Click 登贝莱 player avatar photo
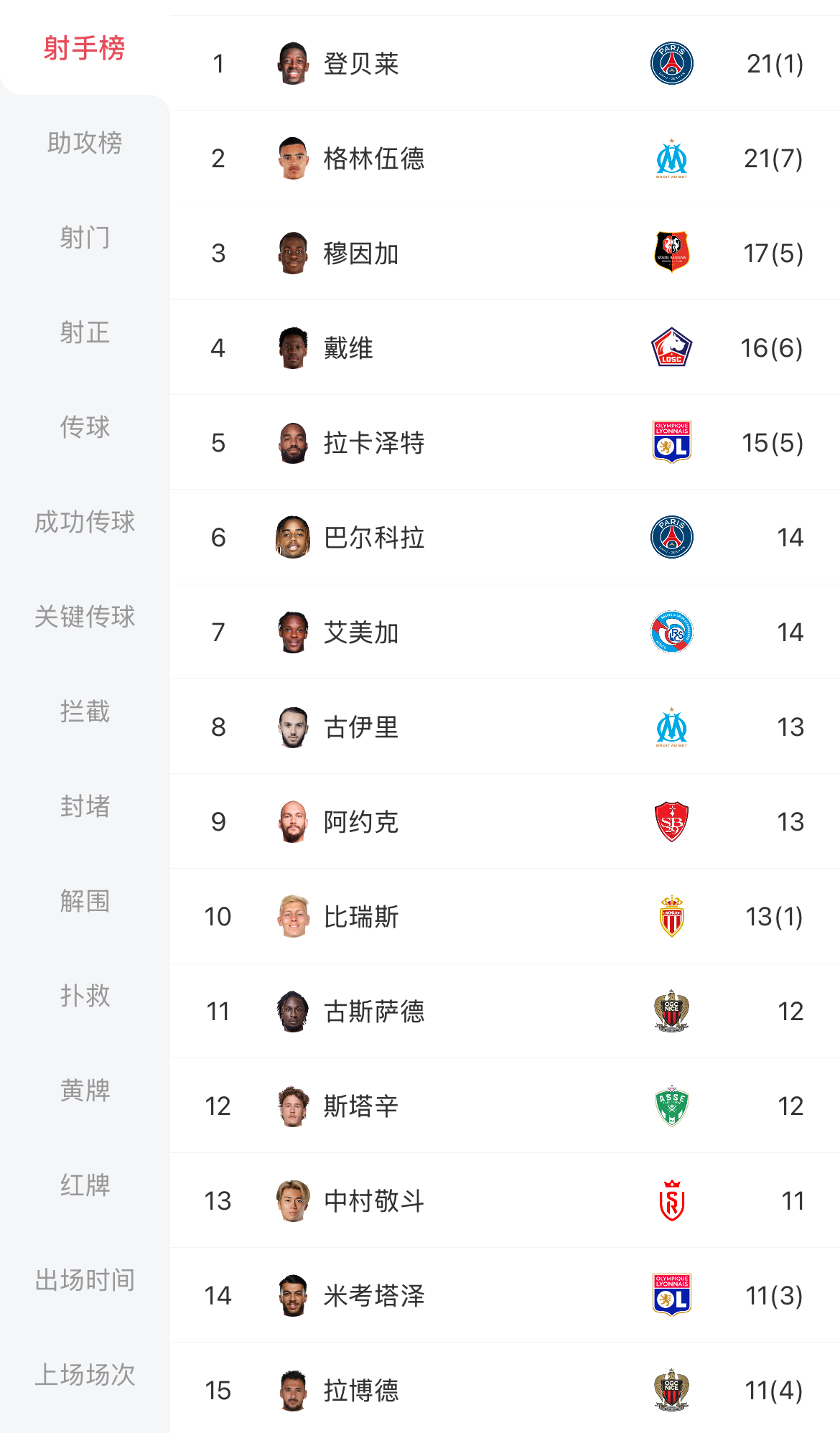The height and width of the screenshot is (1433, 840). pyautogui.click(x=293, y=63)
